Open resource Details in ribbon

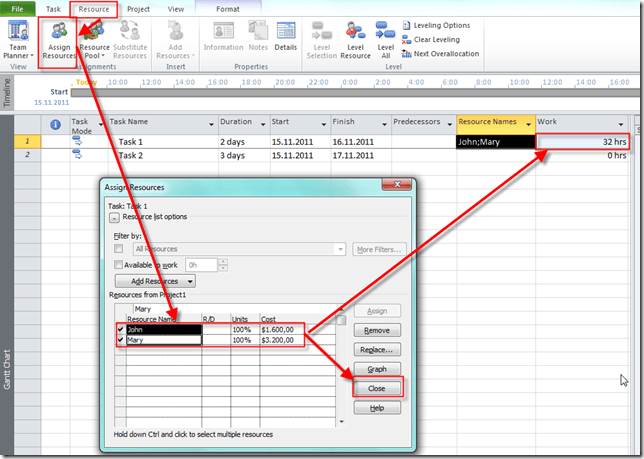tap(285, 41)
